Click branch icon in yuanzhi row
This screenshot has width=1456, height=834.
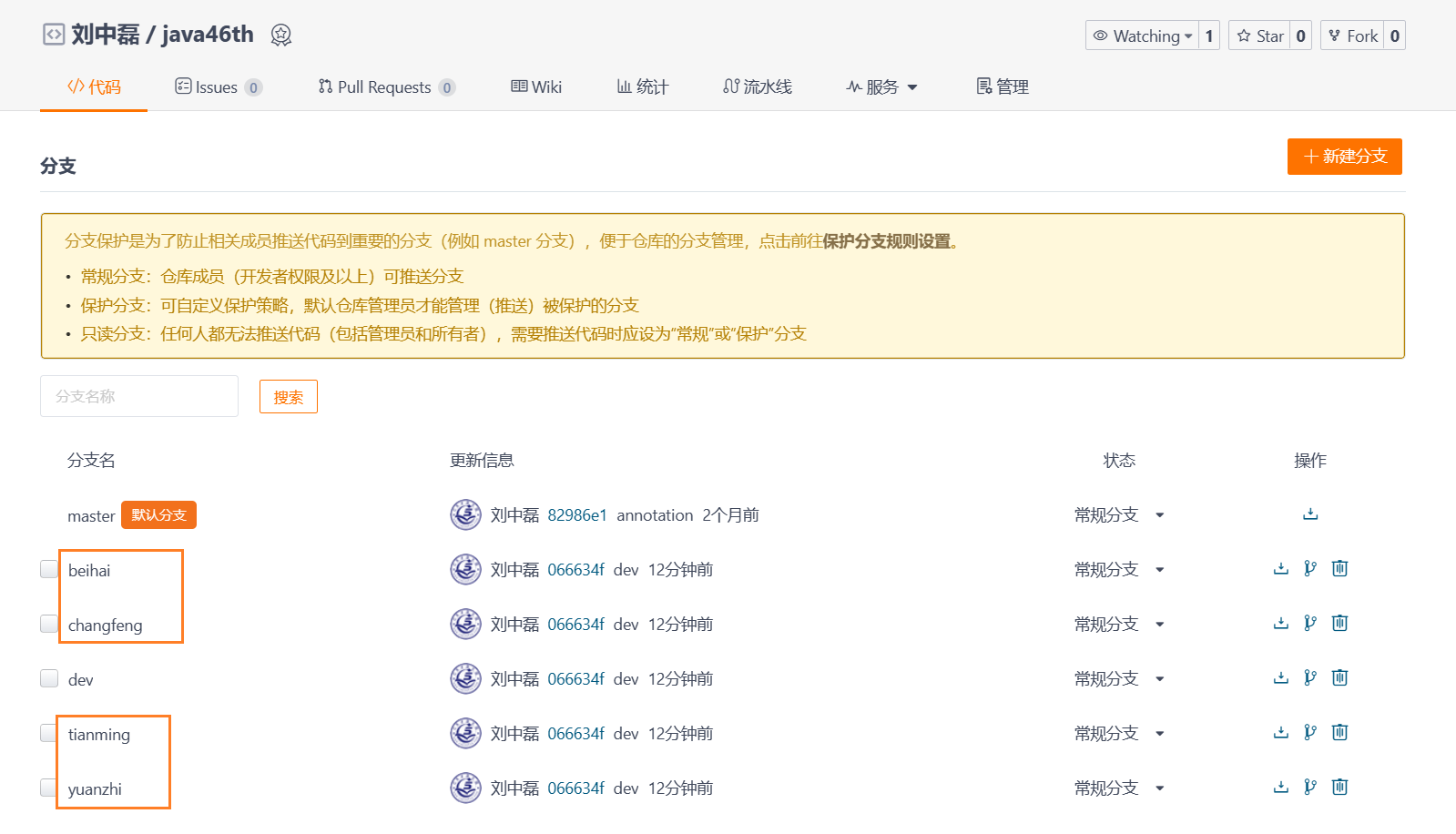(1310, 788)
